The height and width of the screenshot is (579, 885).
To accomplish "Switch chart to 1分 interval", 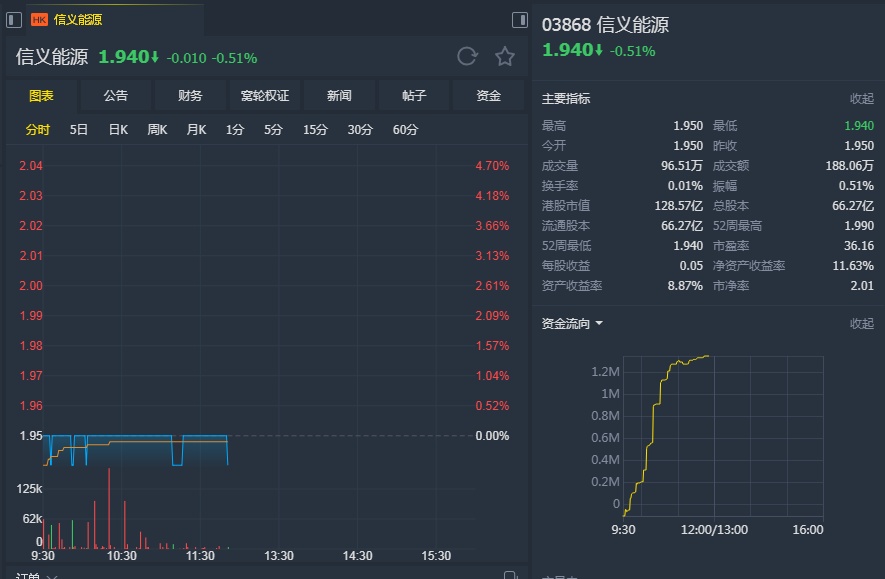I will tap(235, 130).
